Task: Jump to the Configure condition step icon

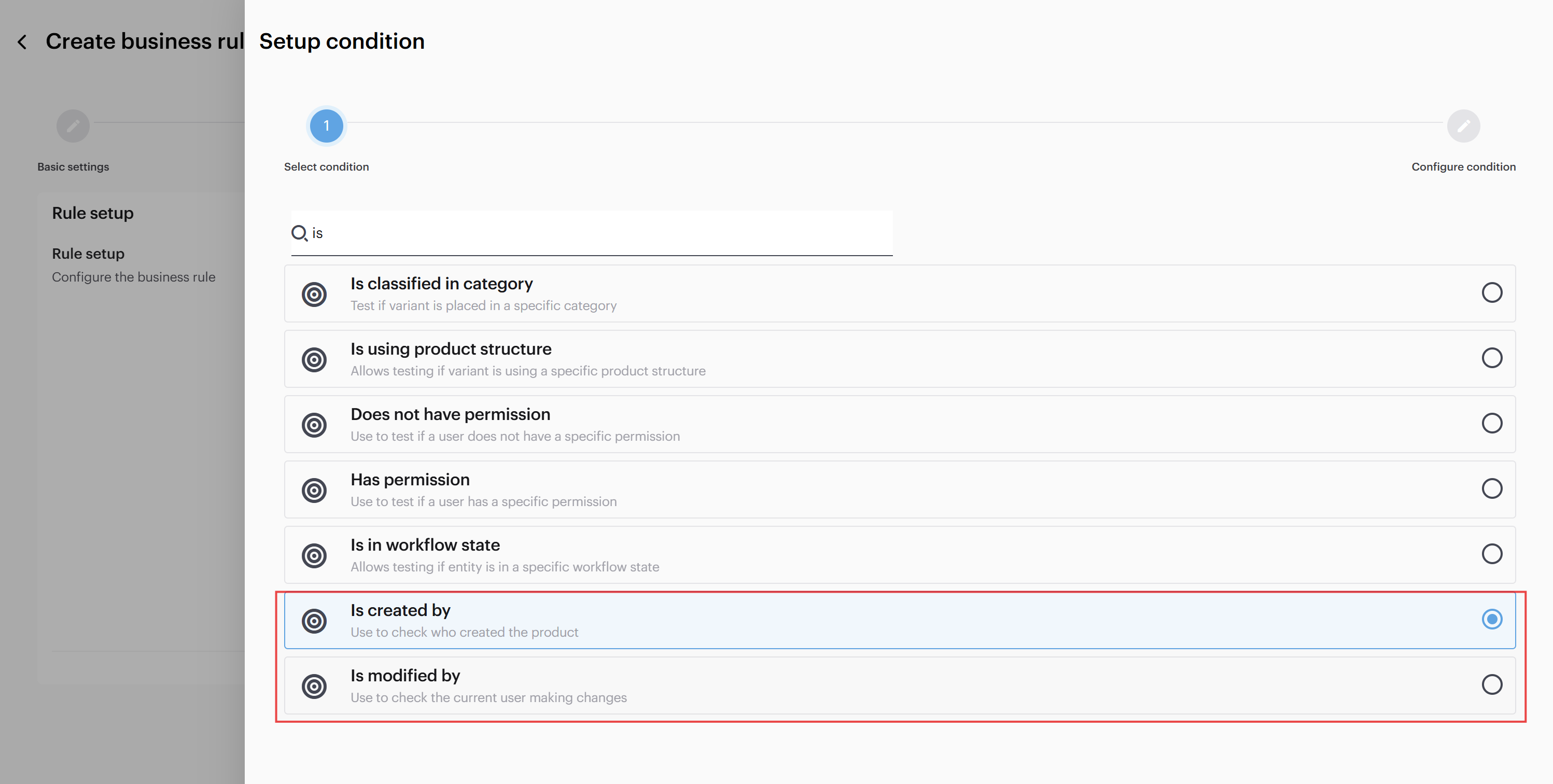Action: (x=1463, y=126)
